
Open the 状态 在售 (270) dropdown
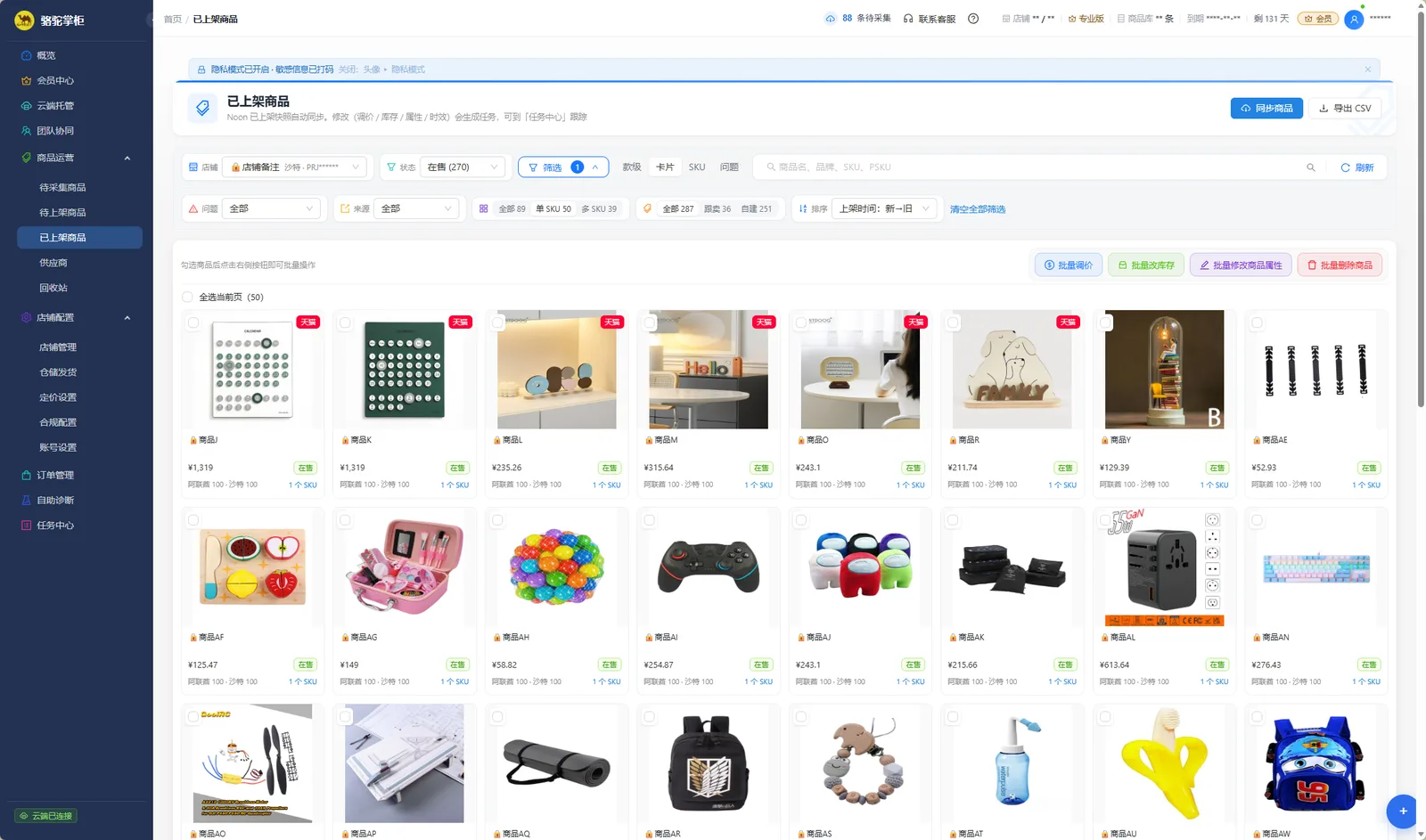pyautogui.click(x=462, y=167)
